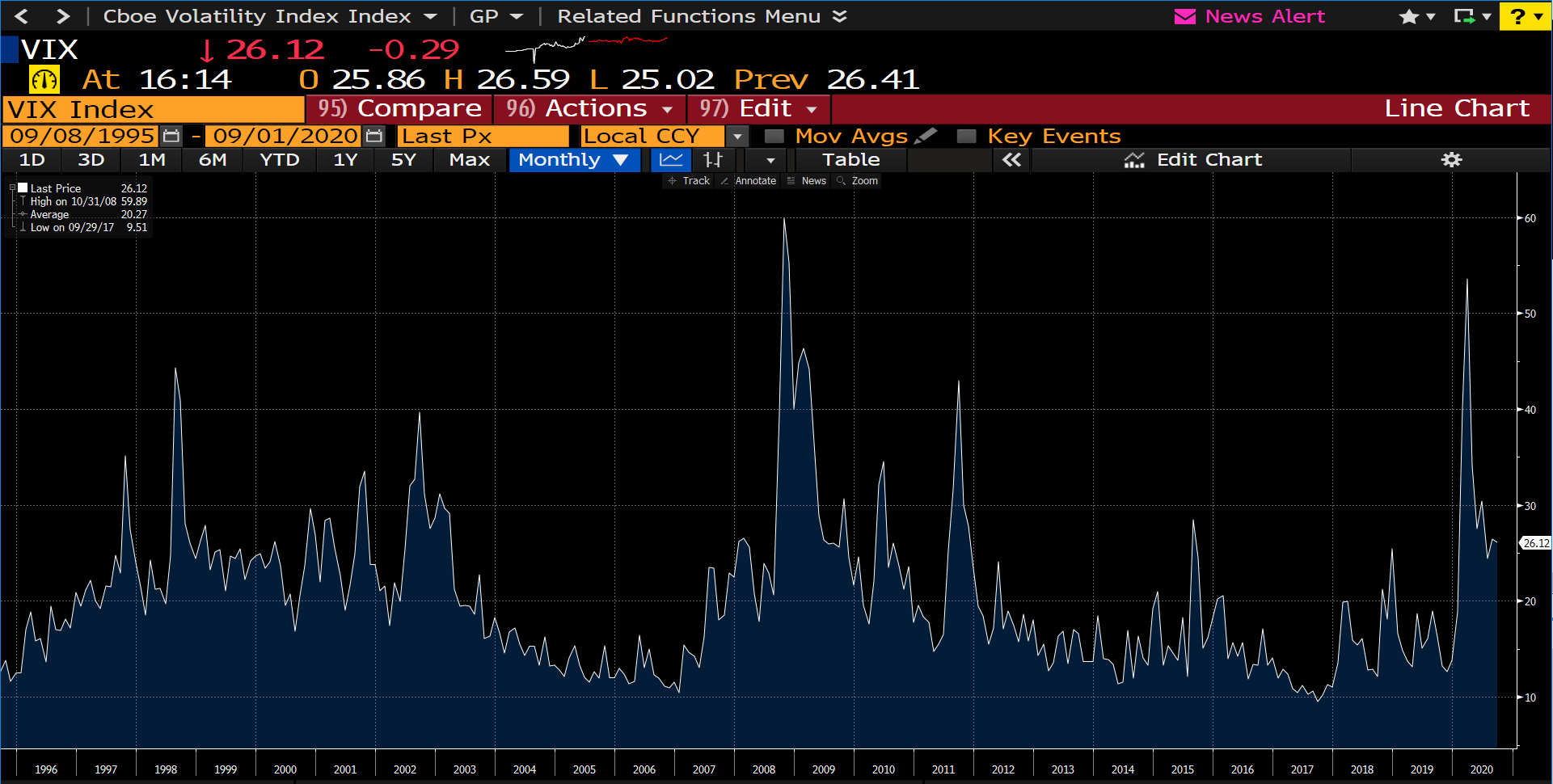Image resolution: width=1553 pixels, height=784 pixels.
Task: Click the VIX Index security field
Action: (x=154, y=109)
